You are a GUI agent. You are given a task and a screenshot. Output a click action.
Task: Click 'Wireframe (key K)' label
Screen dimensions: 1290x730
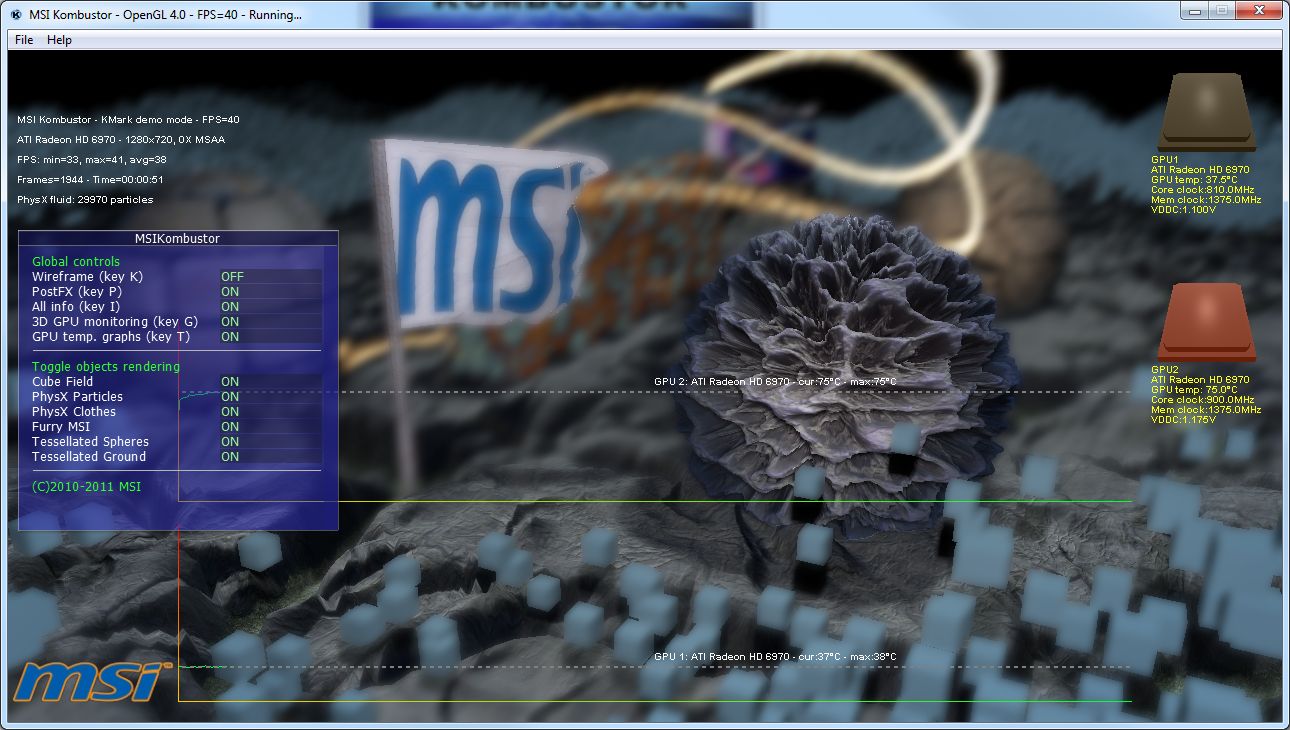point(87,277)
